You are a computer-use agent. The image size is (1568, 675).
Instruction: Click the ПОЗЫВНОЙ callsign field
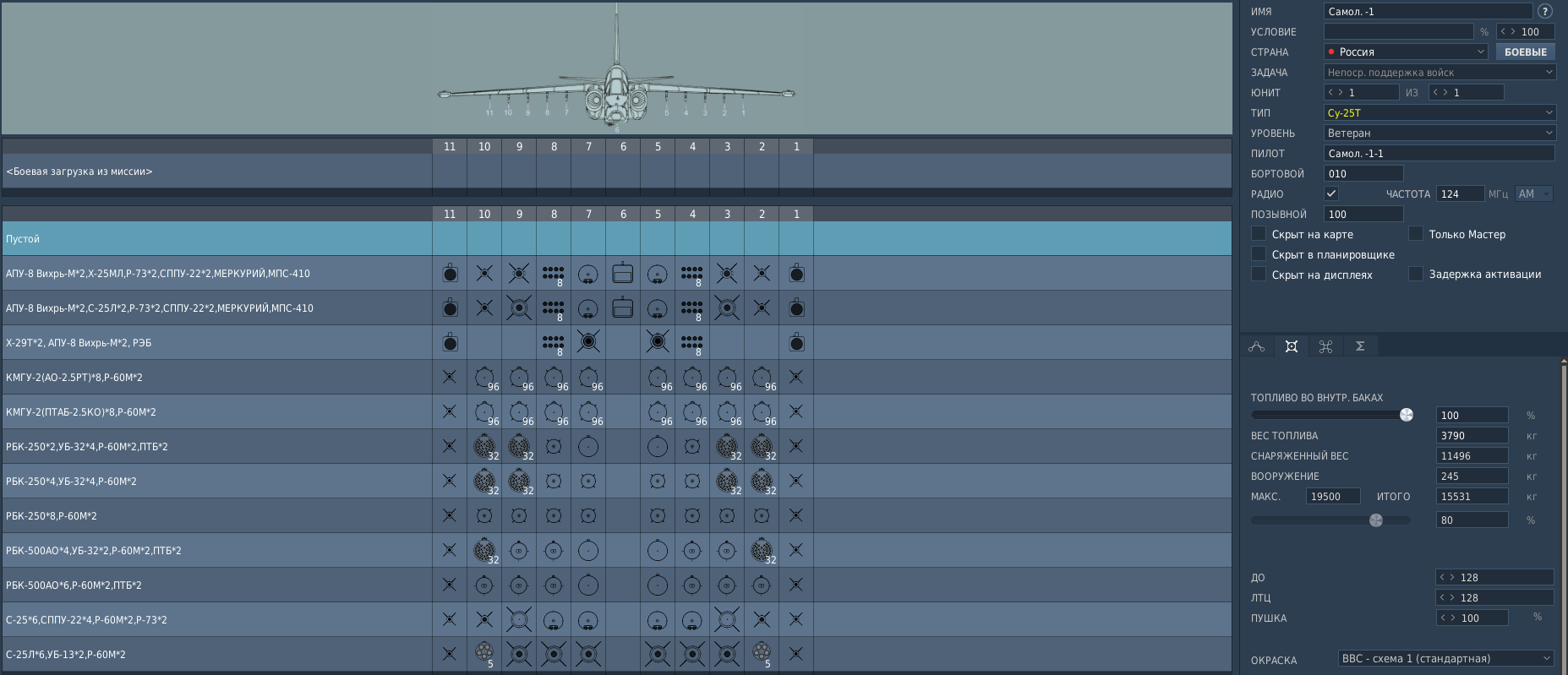1363,214
